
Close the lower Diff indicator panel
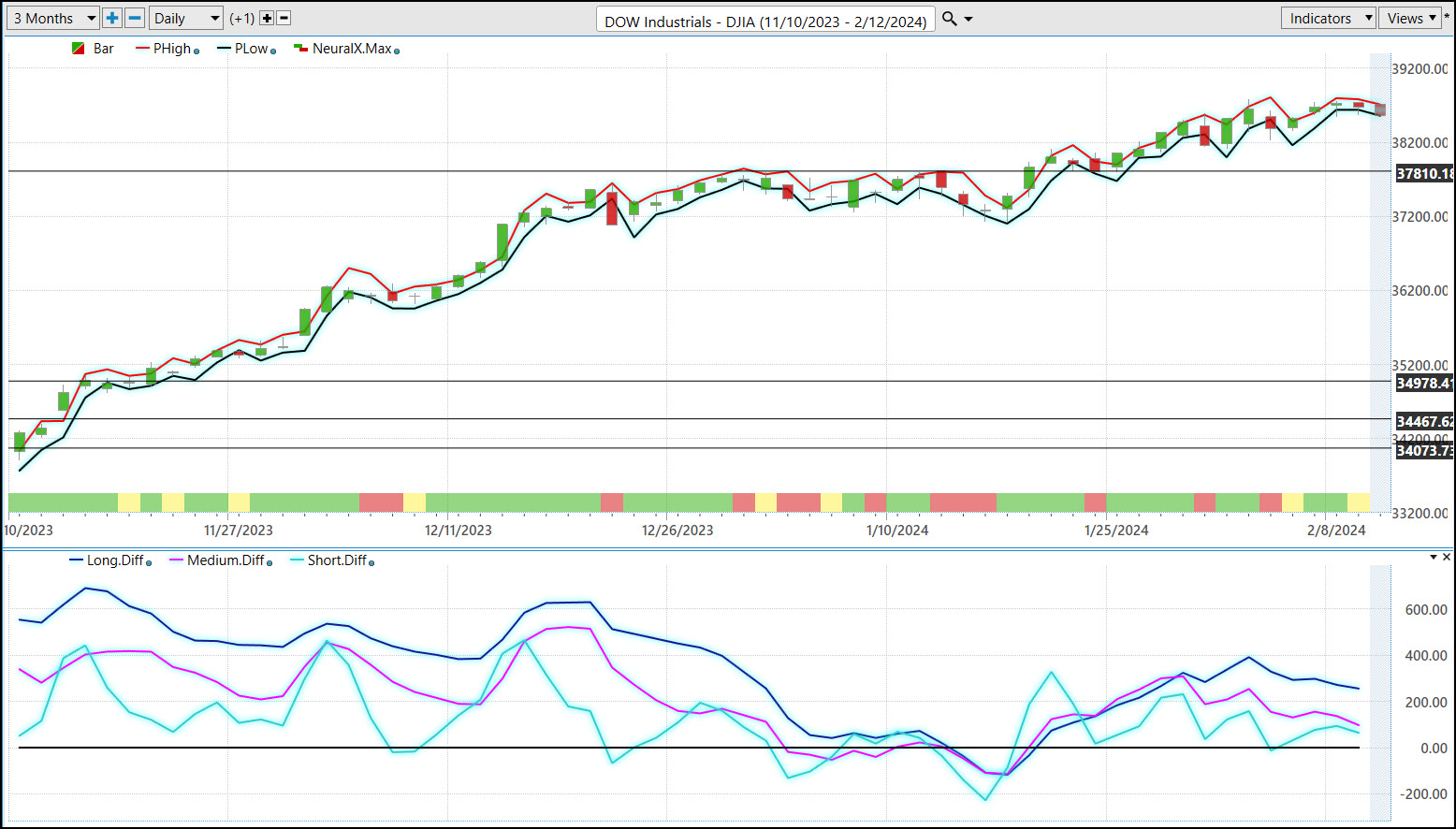tap(1447, 557)
